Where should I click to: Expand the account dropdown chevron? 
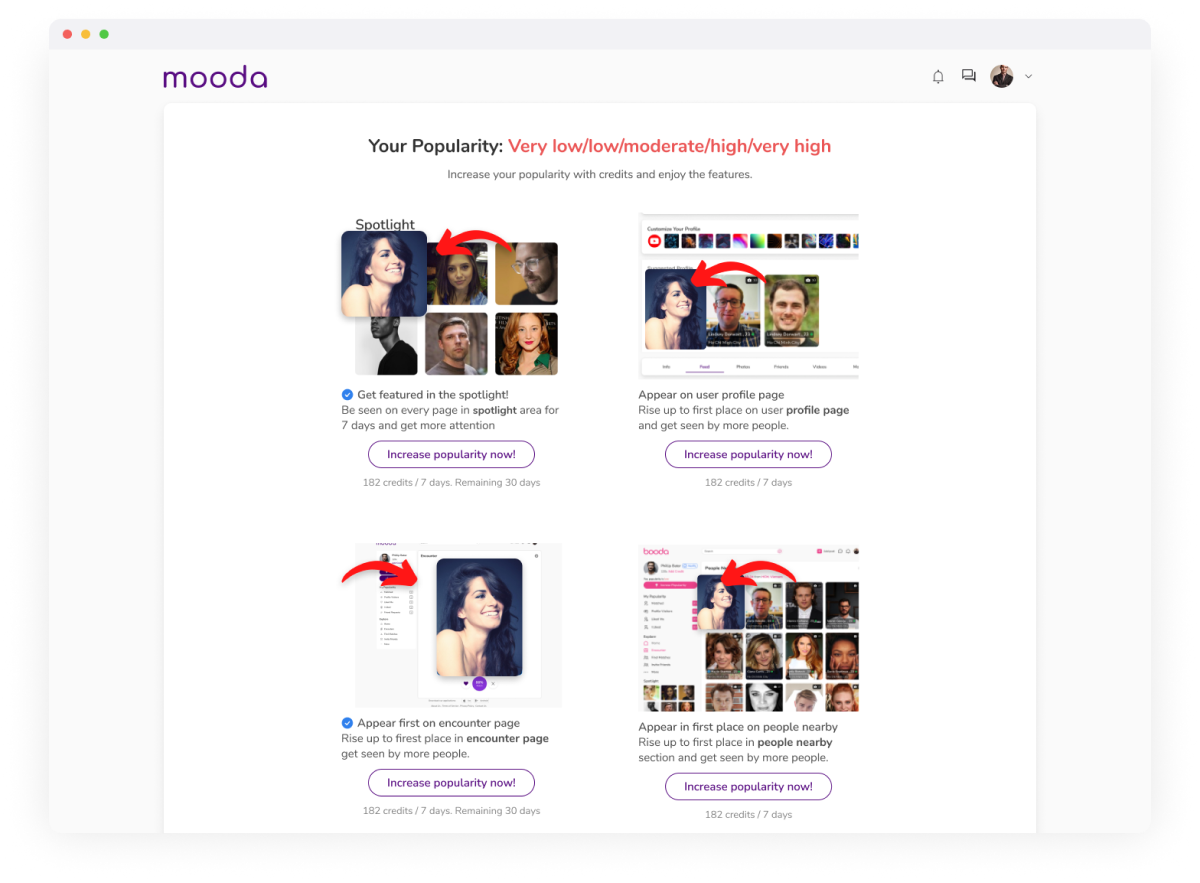coord(1028,77)
